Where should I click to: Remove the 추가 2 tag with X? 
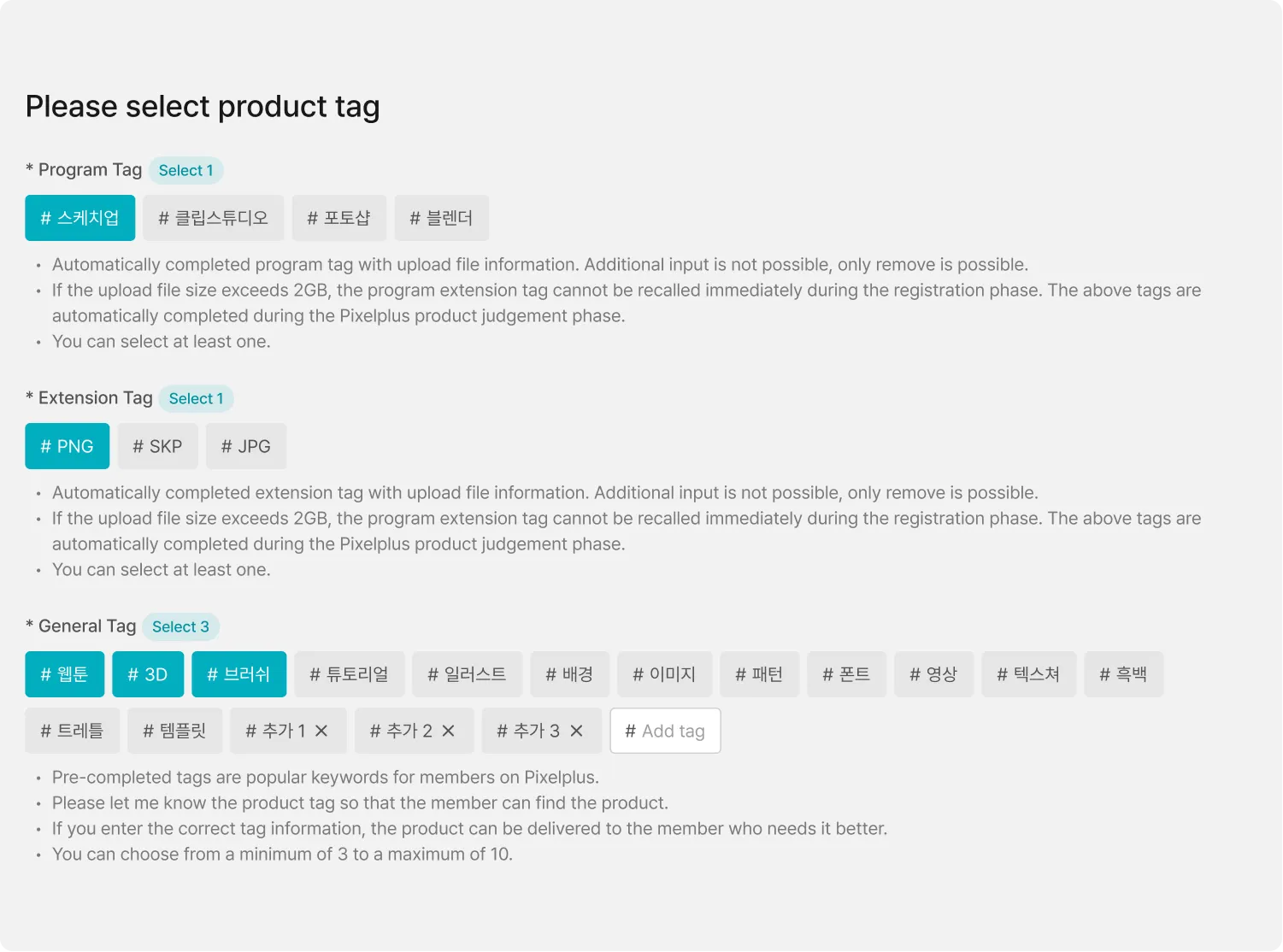point(448,731)
